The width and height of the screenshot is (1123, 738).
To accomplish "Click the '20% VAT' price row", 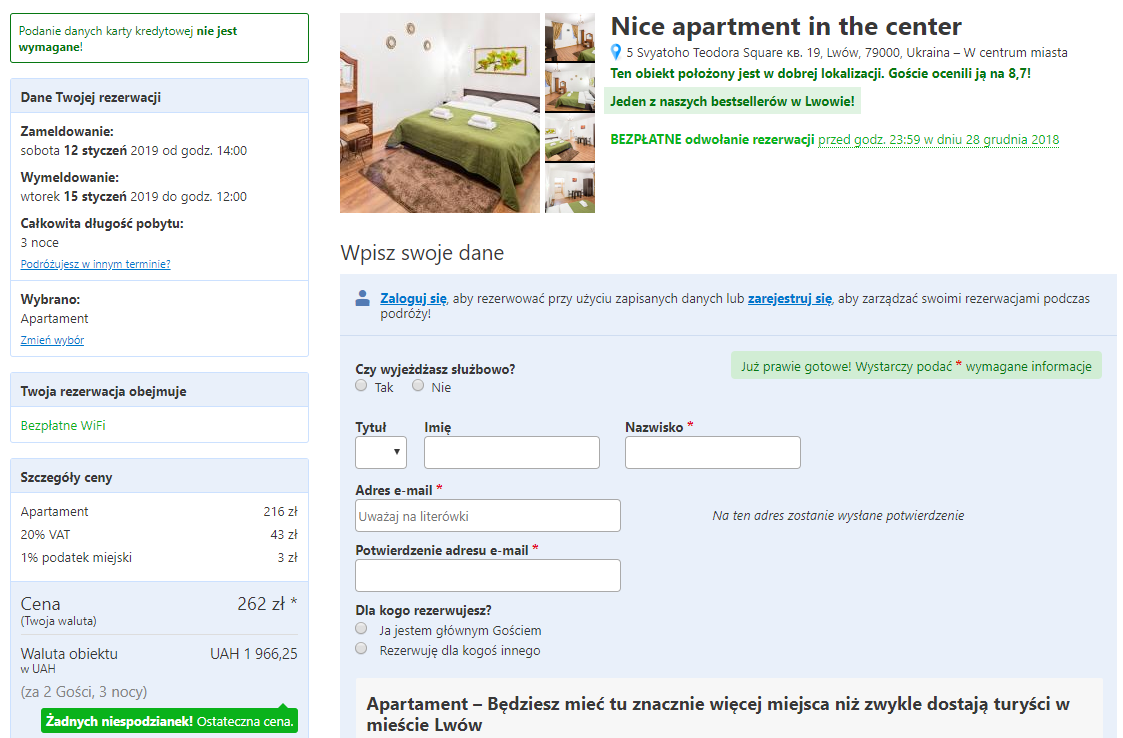I will pyautogui.click(x=159, y=535).
